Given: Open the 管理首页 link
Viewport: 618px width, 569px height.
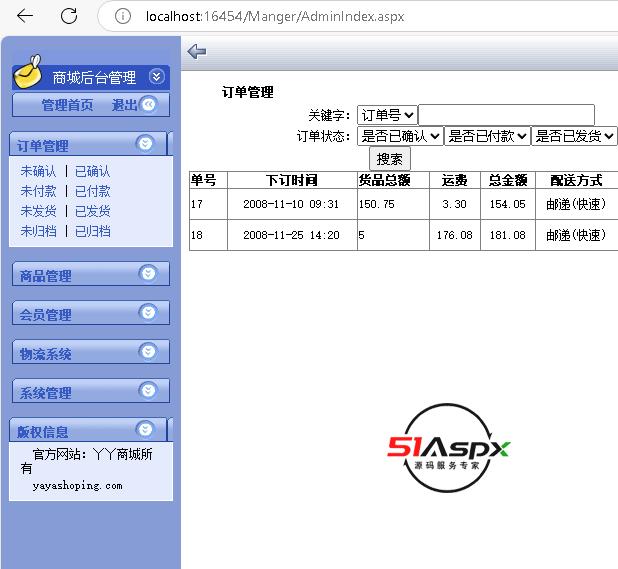Looking at the screenshot, I should click(x=67, y=105).
